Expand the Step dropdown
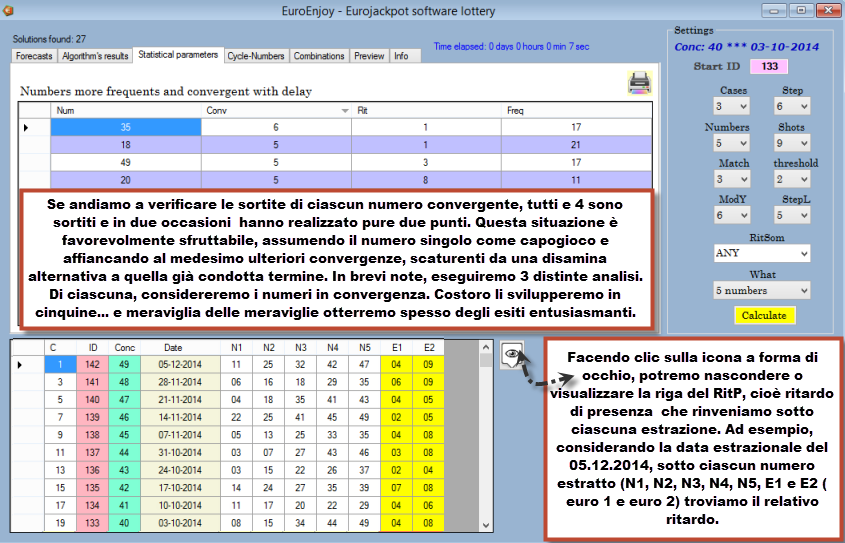Viewport: 845px width, 543px height. [792, 106]
